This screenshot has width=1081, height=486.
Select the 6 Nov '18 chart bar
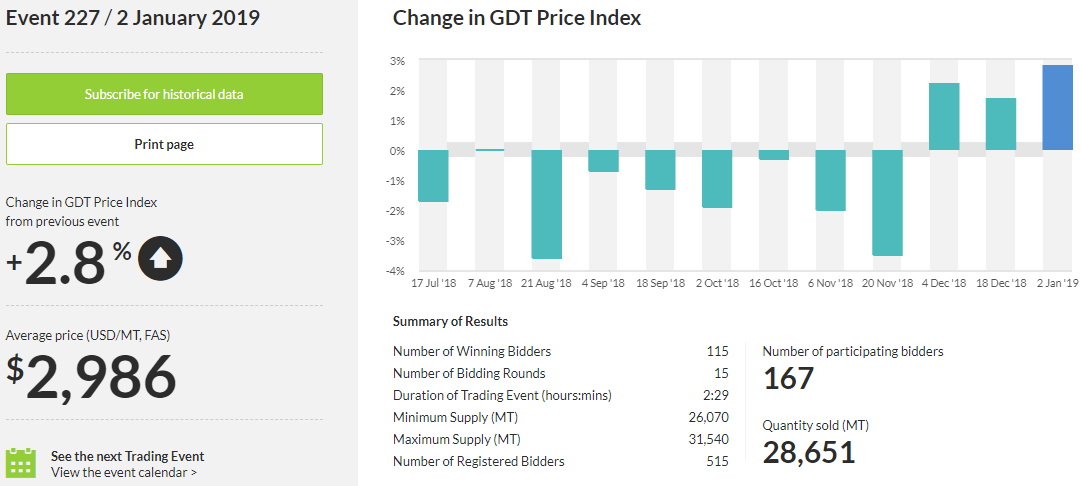[831, 181]
